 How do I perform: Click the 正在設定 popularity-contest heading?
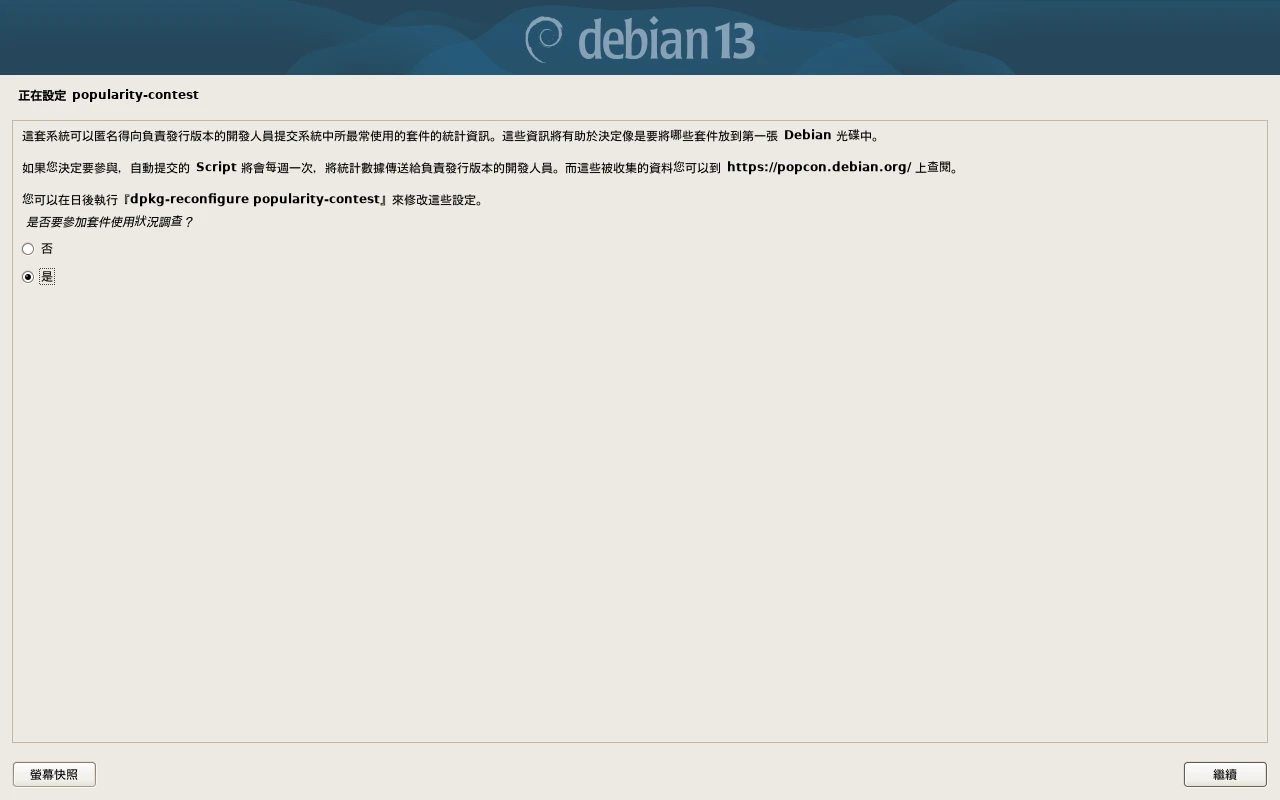point(108,95)
